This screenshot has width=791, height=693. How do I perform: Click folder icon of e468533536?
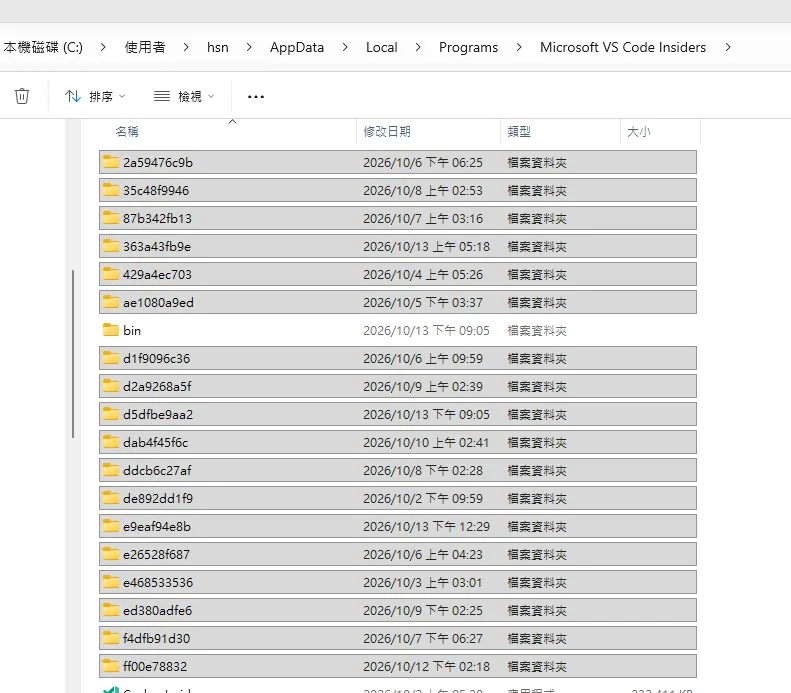(x=110, y=582)
